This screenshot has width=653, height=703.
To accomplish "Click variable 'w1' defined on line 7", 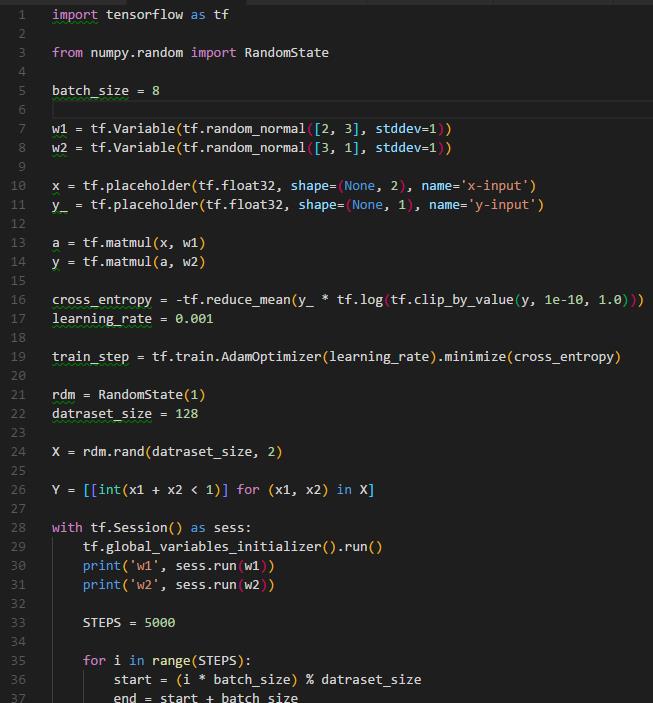I will (60, 129).
